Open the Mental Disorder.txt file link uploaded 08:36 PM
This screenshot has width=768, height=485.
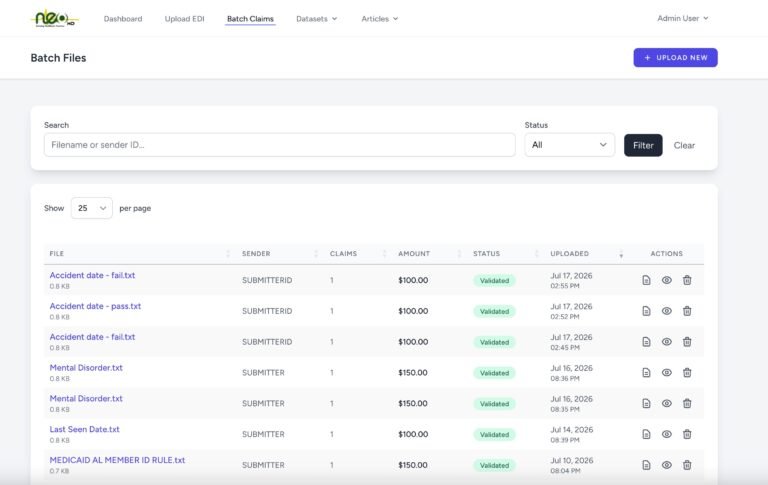click(x=86, y=368)
